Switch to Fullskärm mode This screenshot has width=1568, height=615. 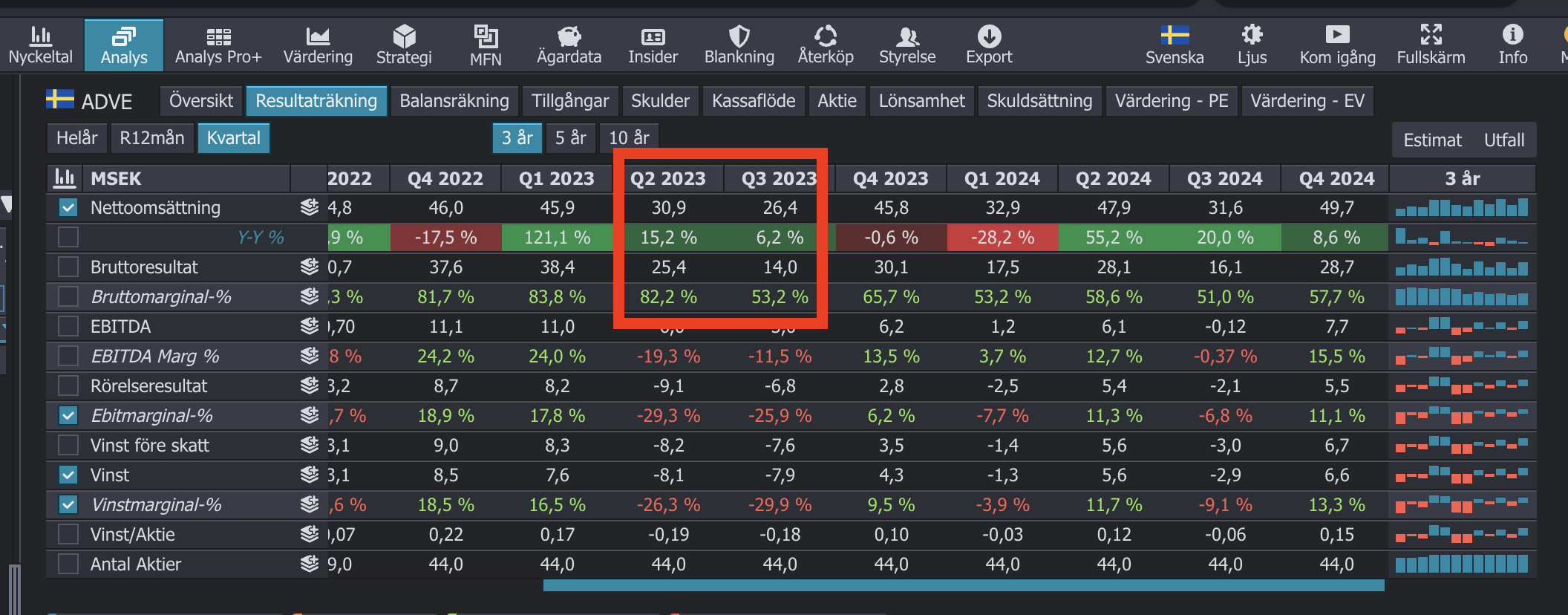tap(1431, 35)
